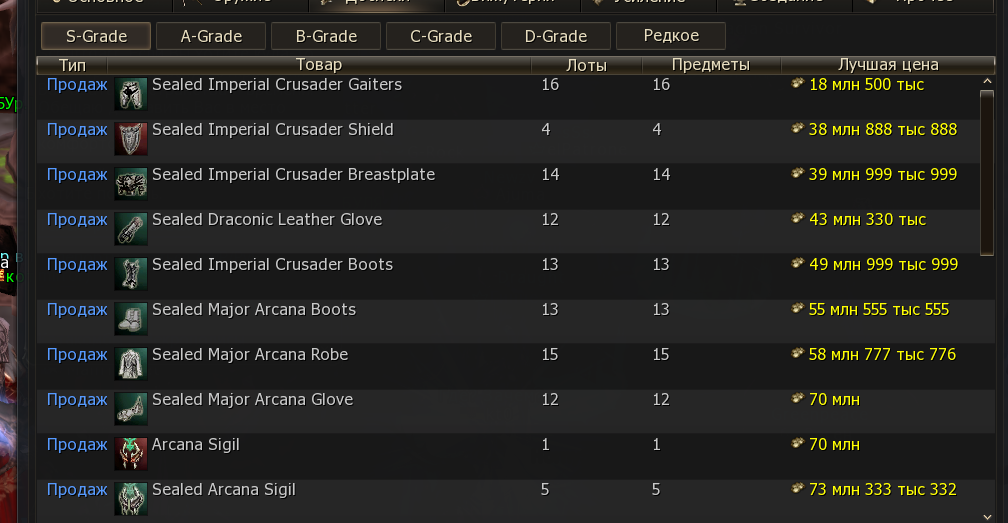Click the Sealed Imperial Crusader Shield icon
The width and height of the screenshot is (1008, 523).
pos(131,138)
